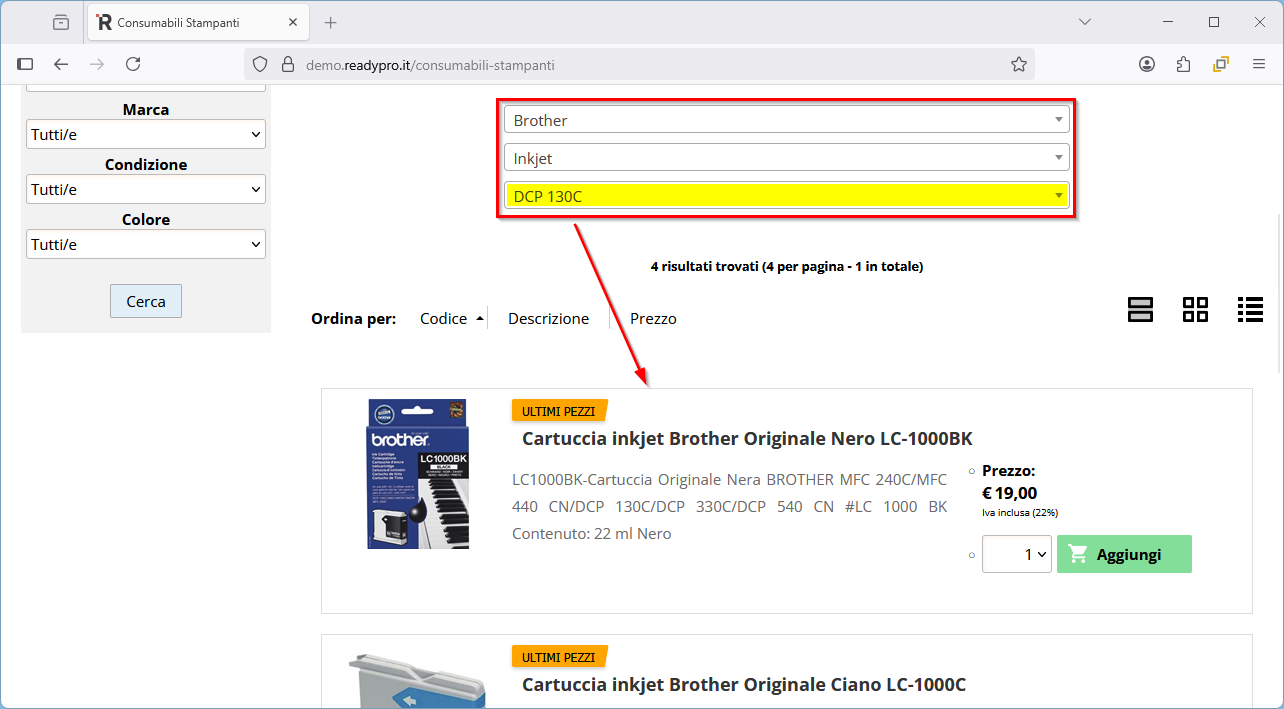Reload the current page
This screenshot has width=1284, height=709.
pos(133,64)
